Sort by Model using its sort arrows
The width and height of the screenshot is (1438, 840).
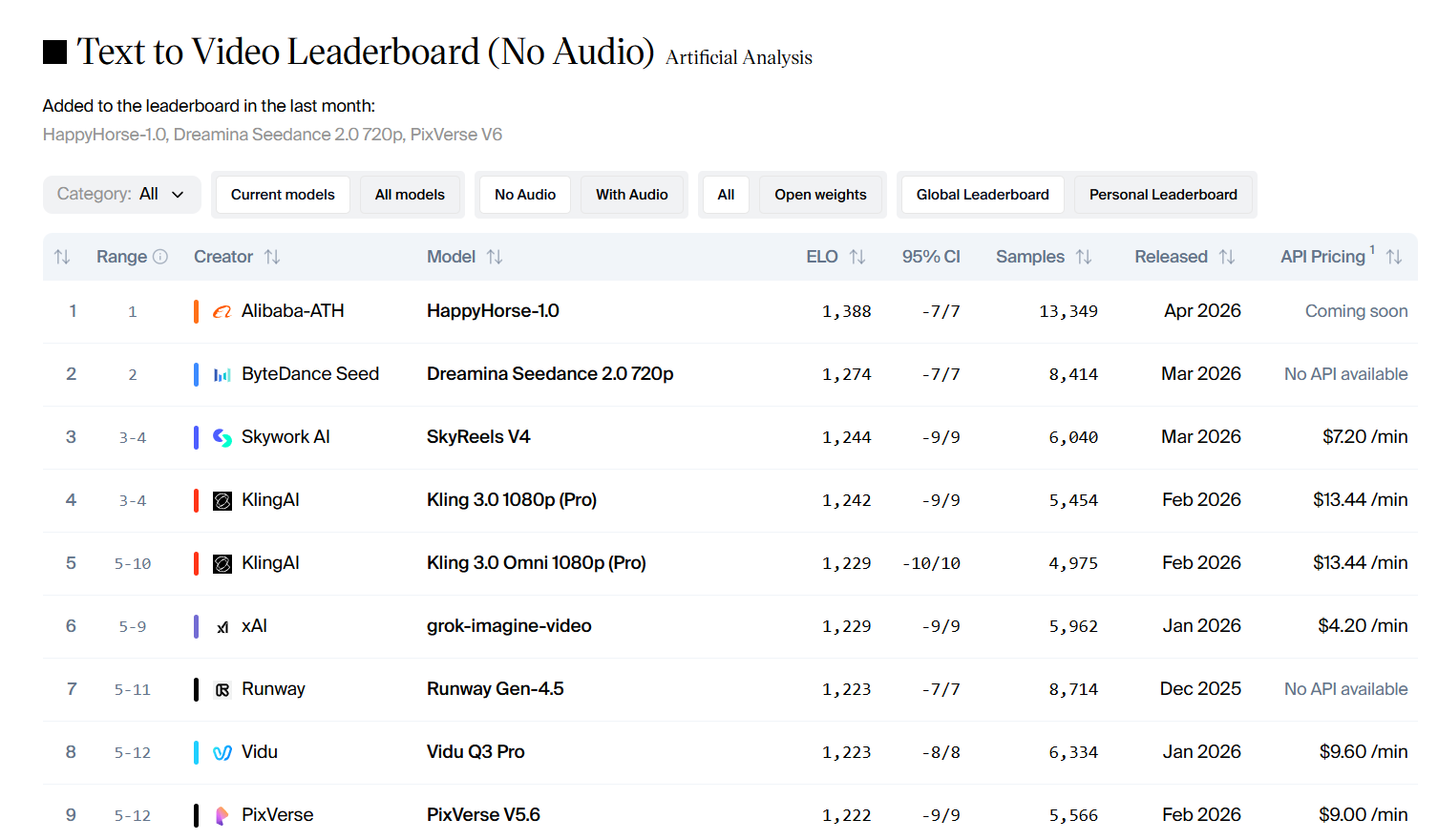coord(495,257)
